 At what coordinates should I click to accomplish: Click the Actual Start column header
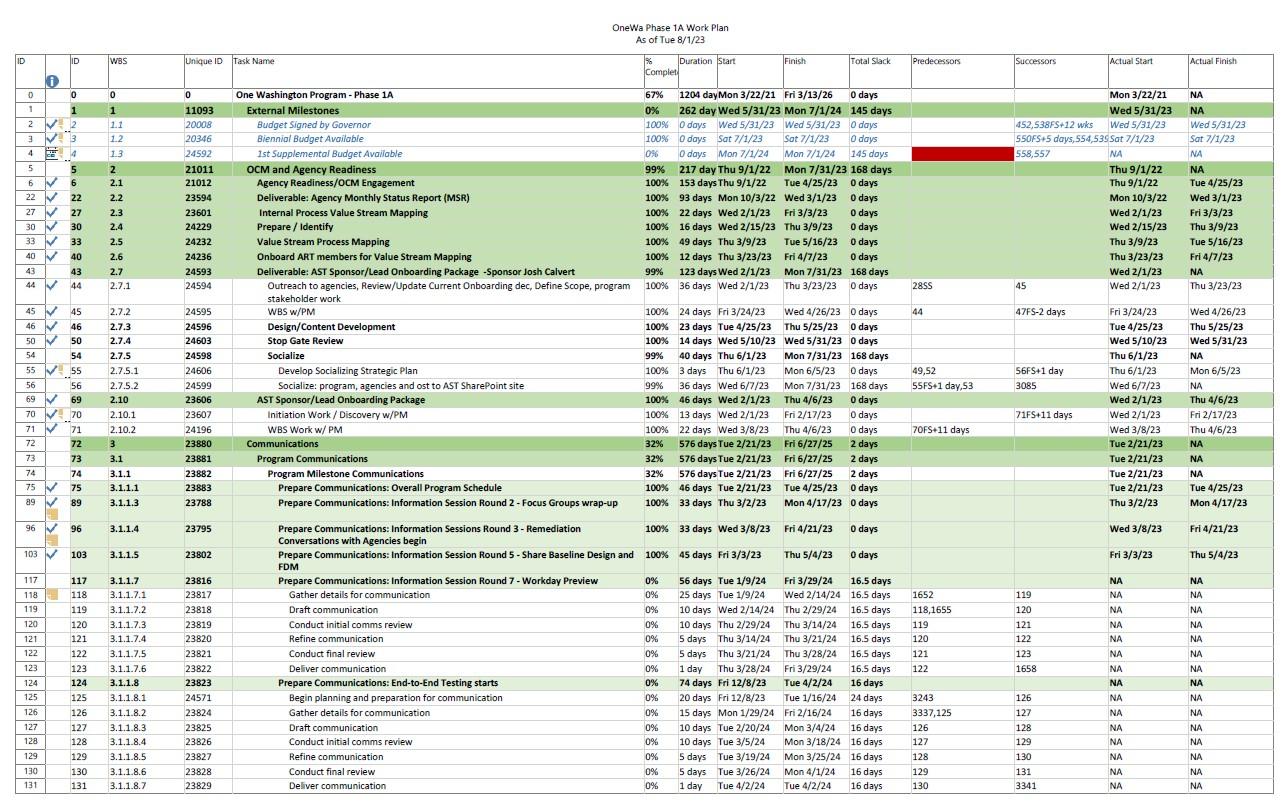click(1131, 61)
